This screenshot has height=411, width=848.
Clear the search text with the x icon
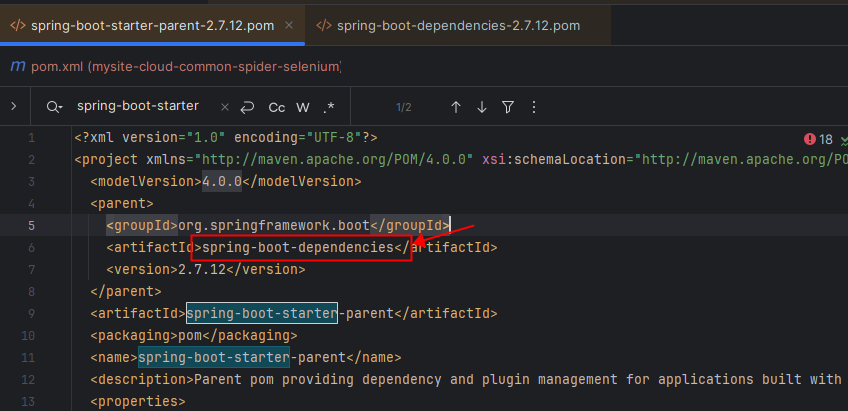click(x=225, y=107)
